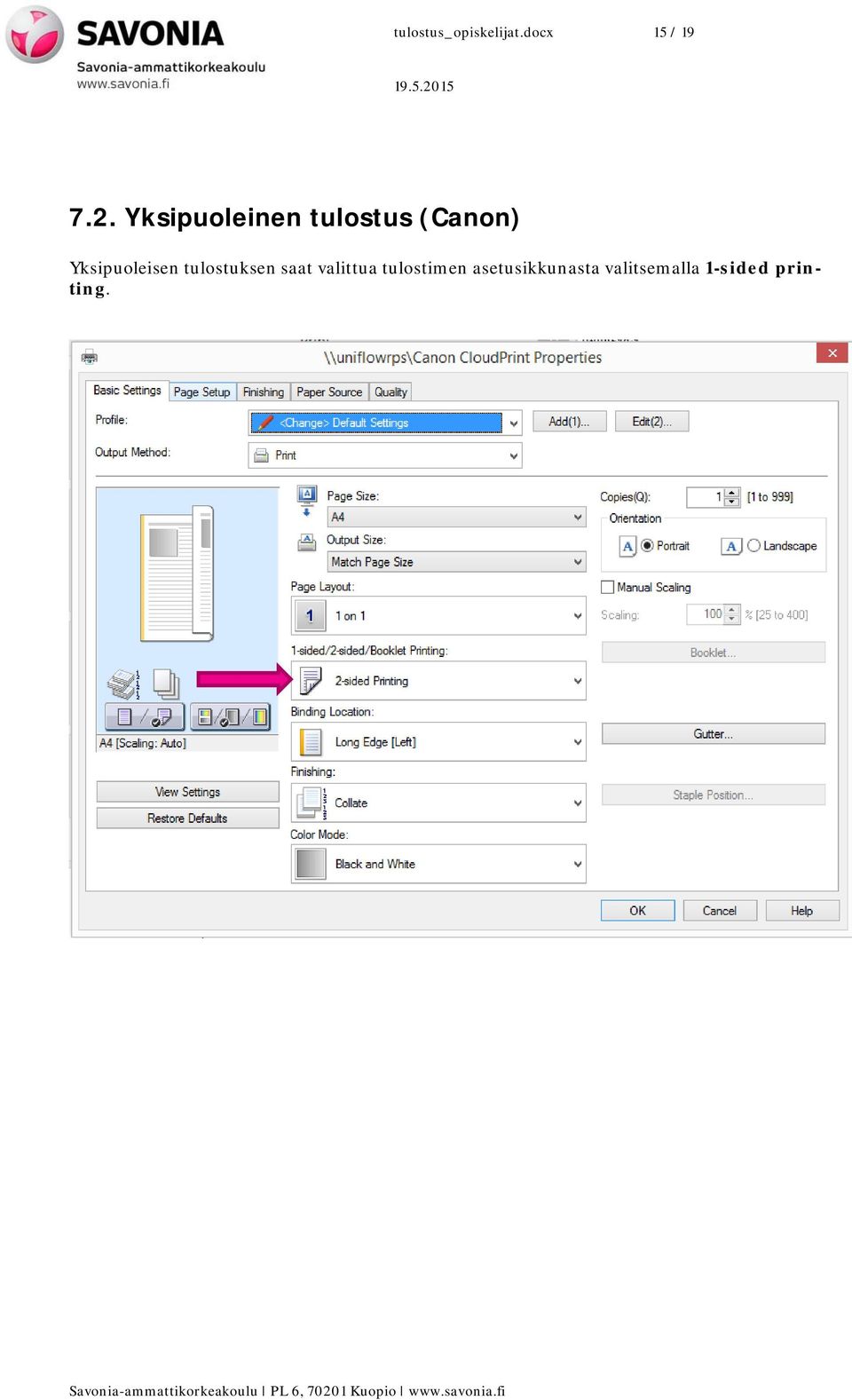Image resolution: width=852 pixels, height=1400 pixels.
Task: Click the Staple Position... button
Action: [713, 795]
